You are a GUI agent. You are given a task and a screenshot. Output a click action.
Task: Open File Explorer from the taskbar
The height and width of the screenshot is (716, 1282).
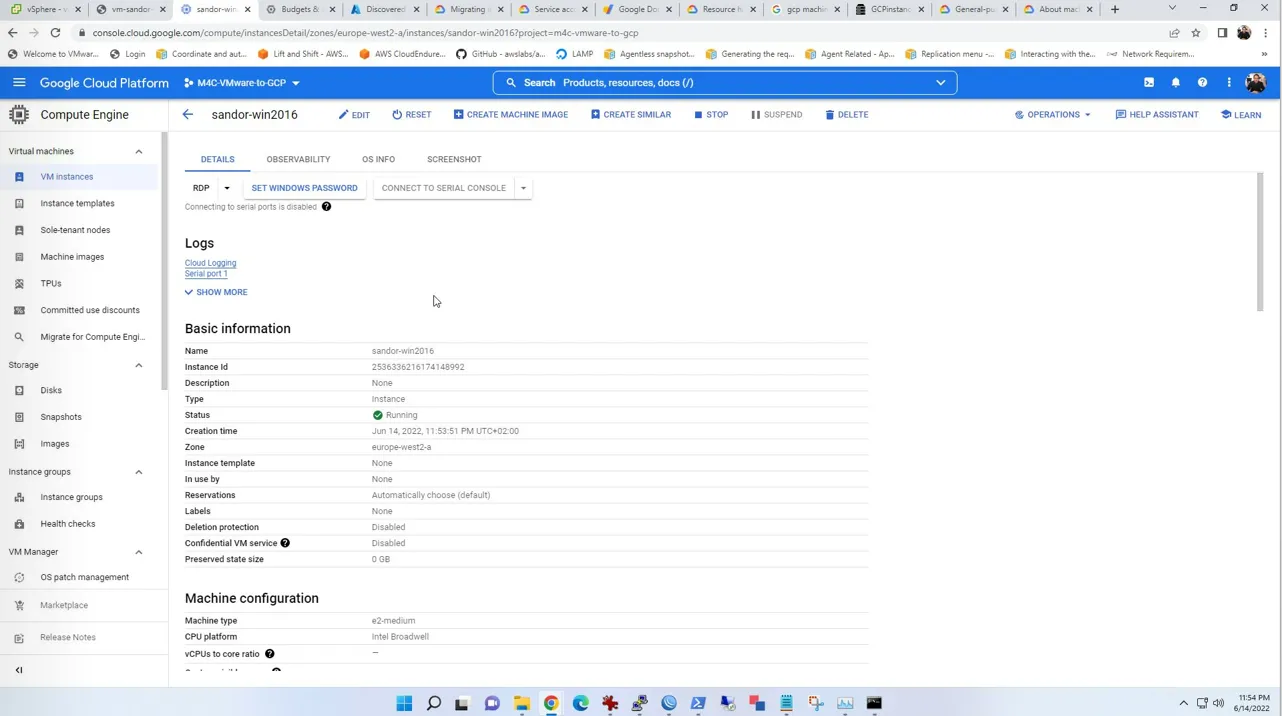pos(522,703)
